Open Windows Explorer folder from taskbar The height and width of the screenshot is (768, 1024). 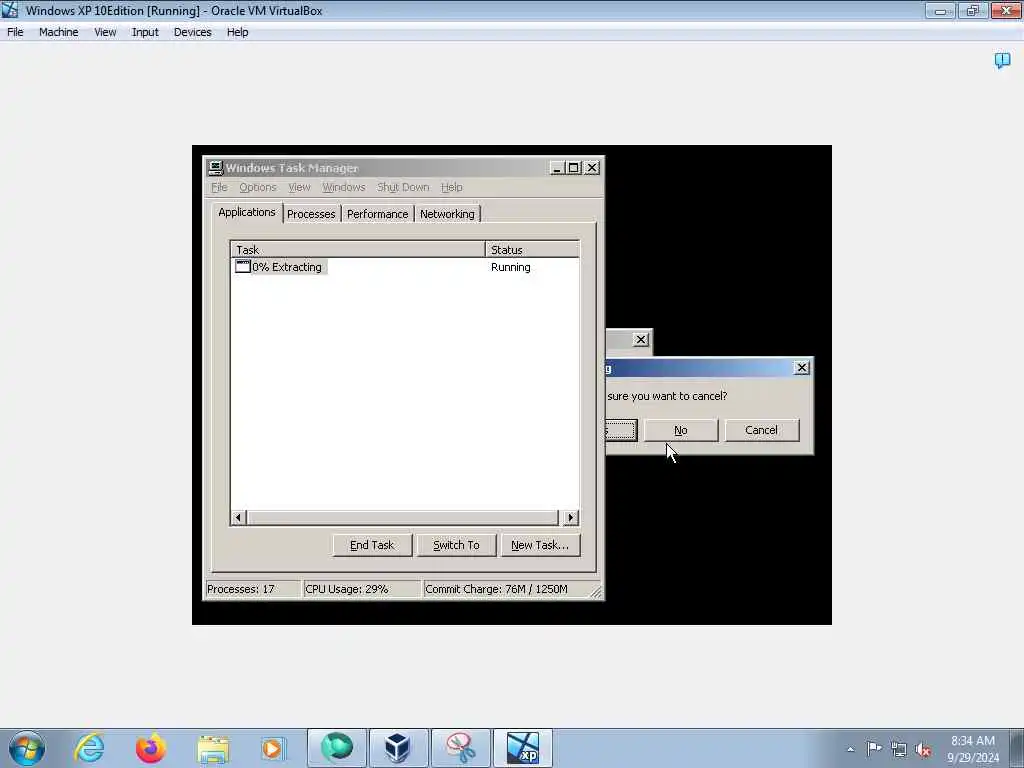point(213,750)
